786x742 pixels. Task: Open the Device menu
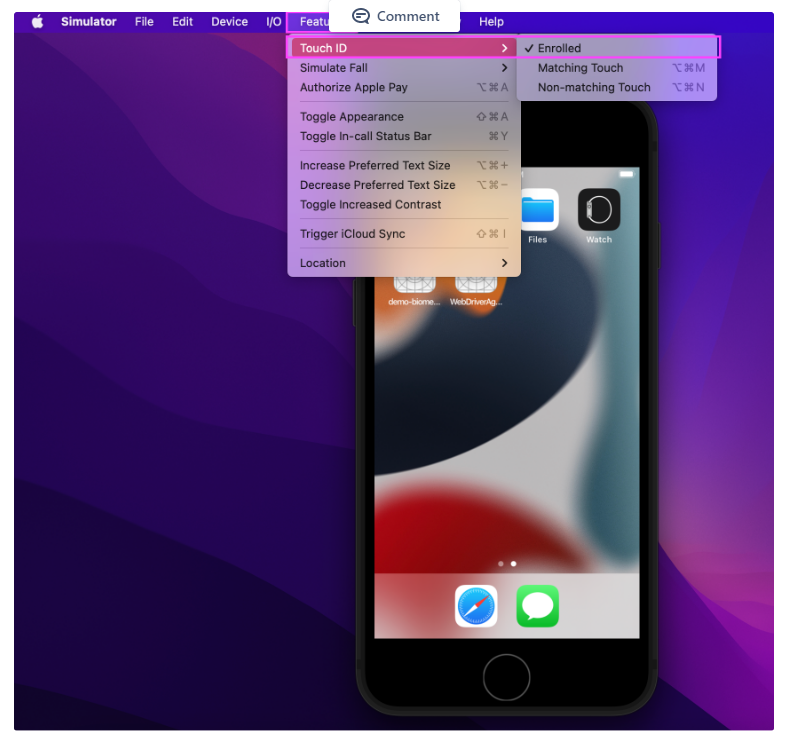tap(229, 21)
